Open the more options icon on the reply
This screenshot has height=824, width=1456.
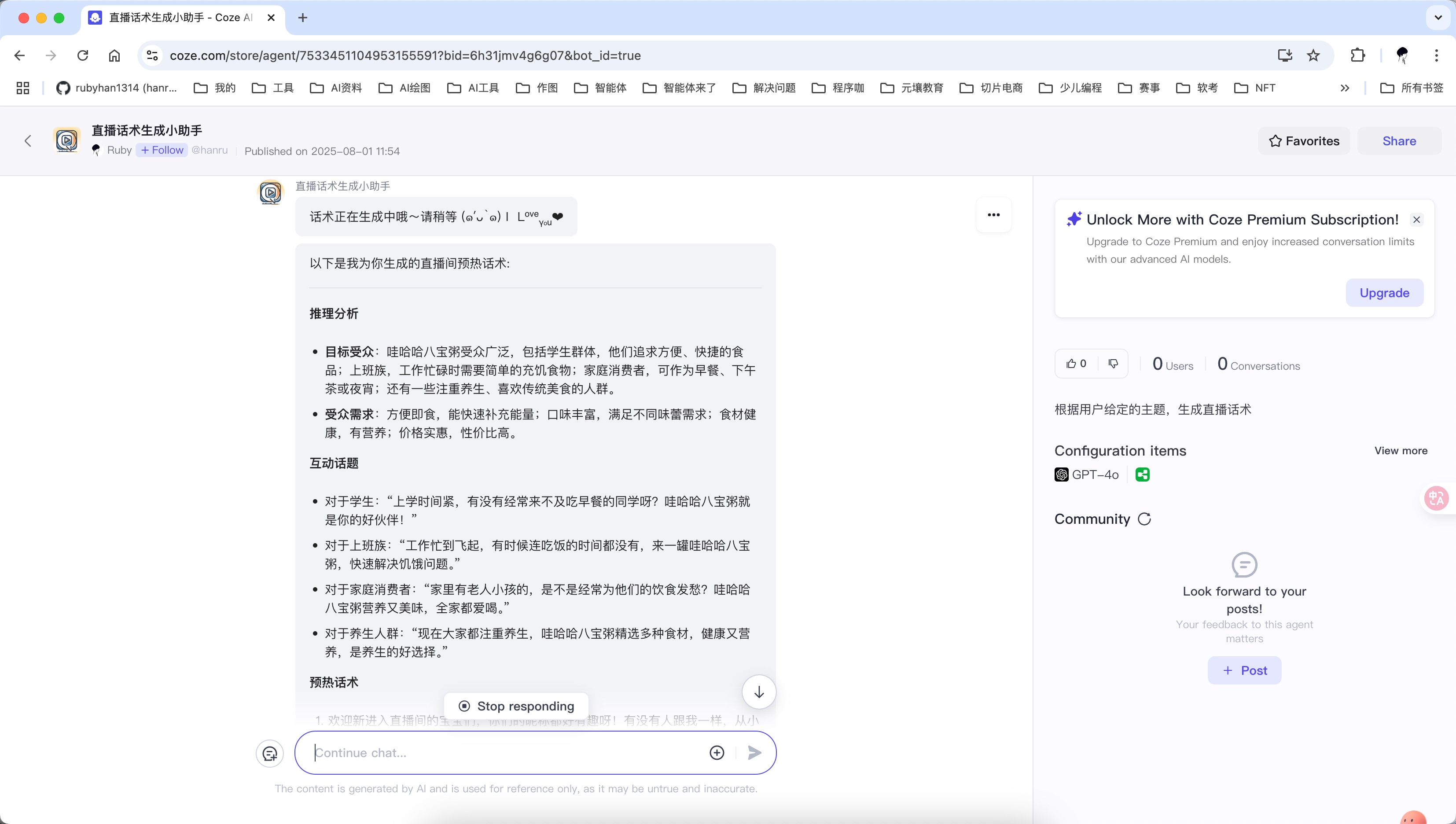click(994, 214)
